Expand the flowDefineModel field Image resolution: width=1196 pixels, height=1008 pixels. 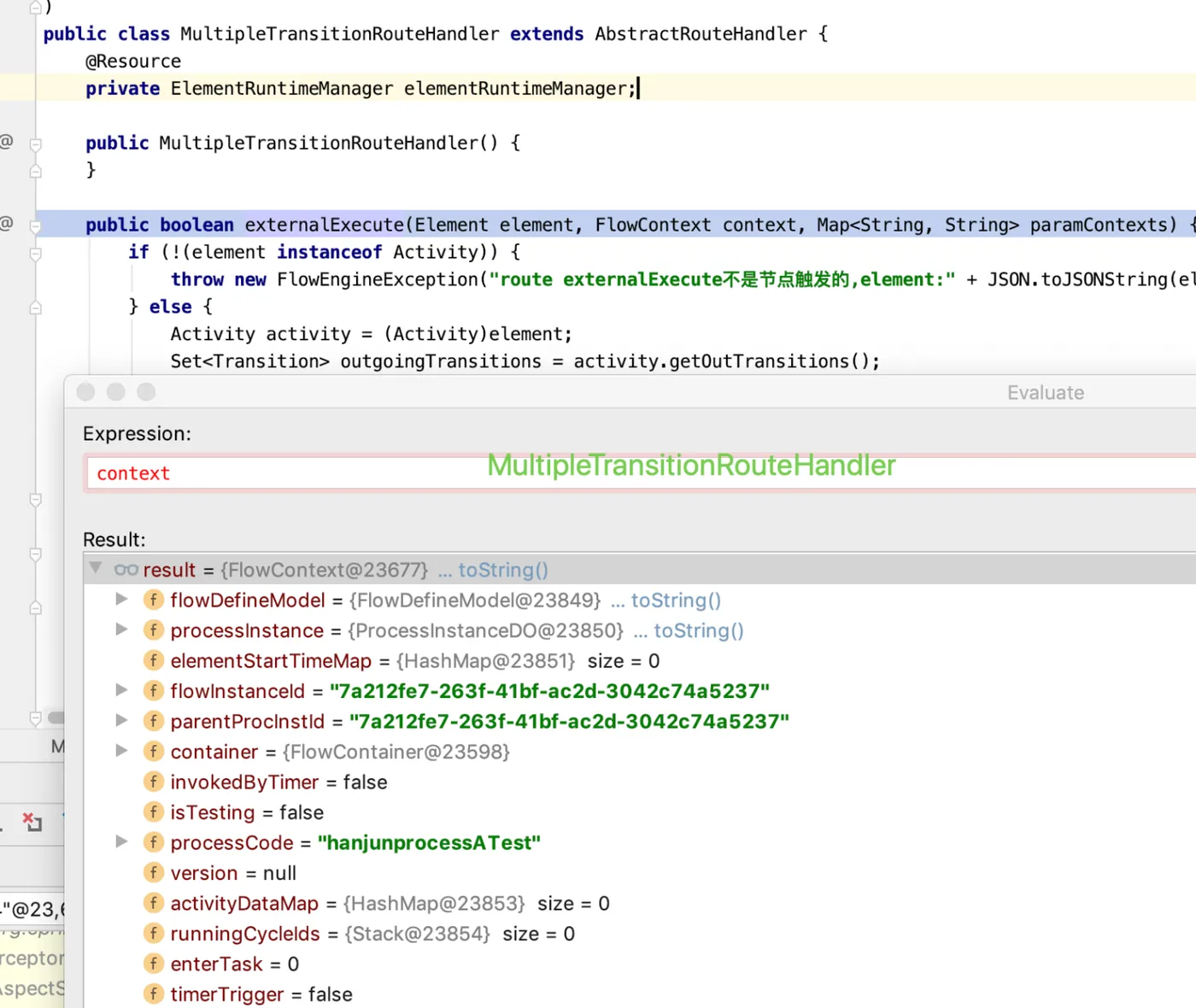click(x=122, y=600)
